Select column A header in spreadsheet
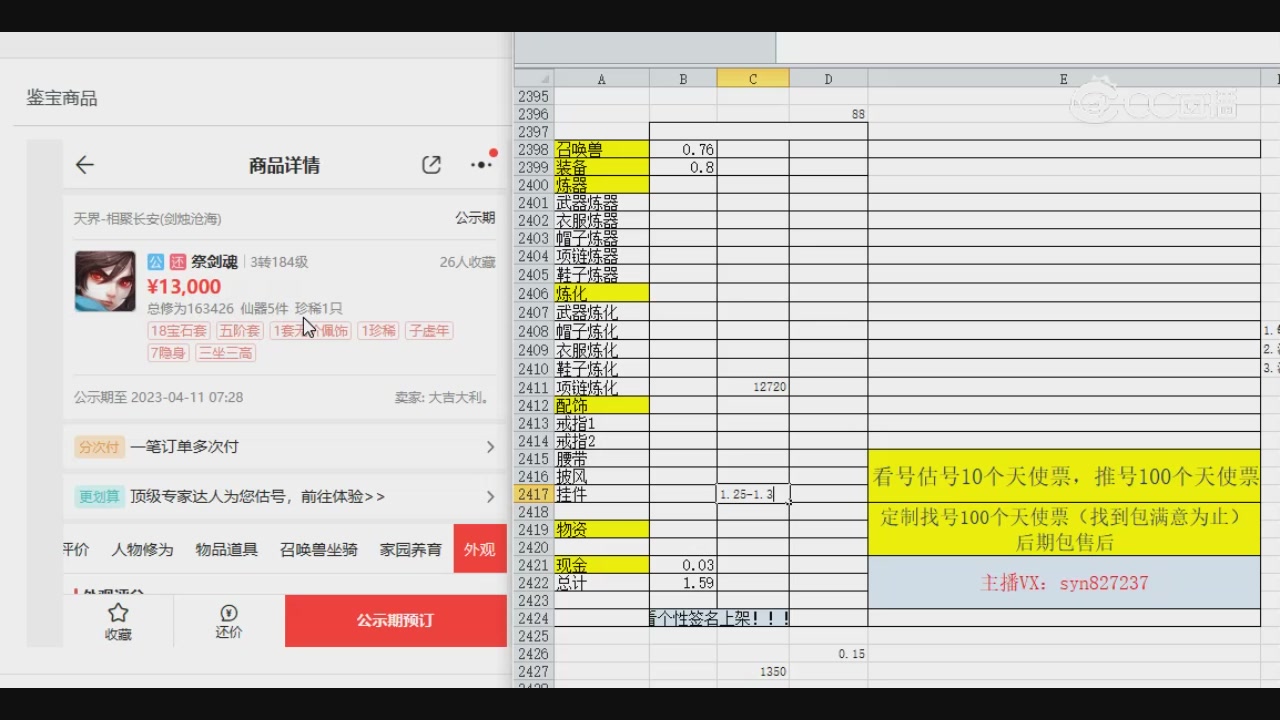 click(601, 79)
